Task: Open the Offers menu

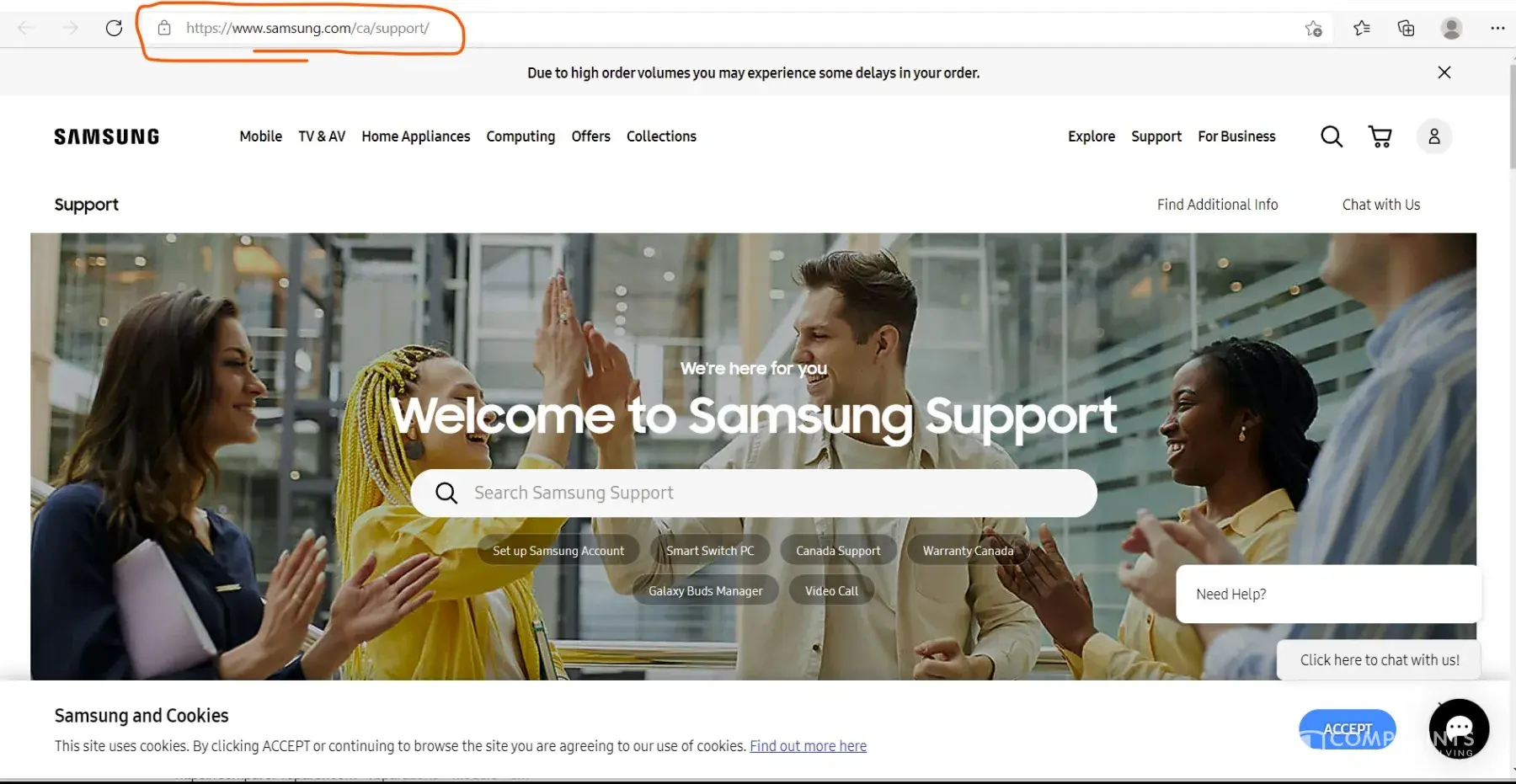Action: click(x=591, y=136)
